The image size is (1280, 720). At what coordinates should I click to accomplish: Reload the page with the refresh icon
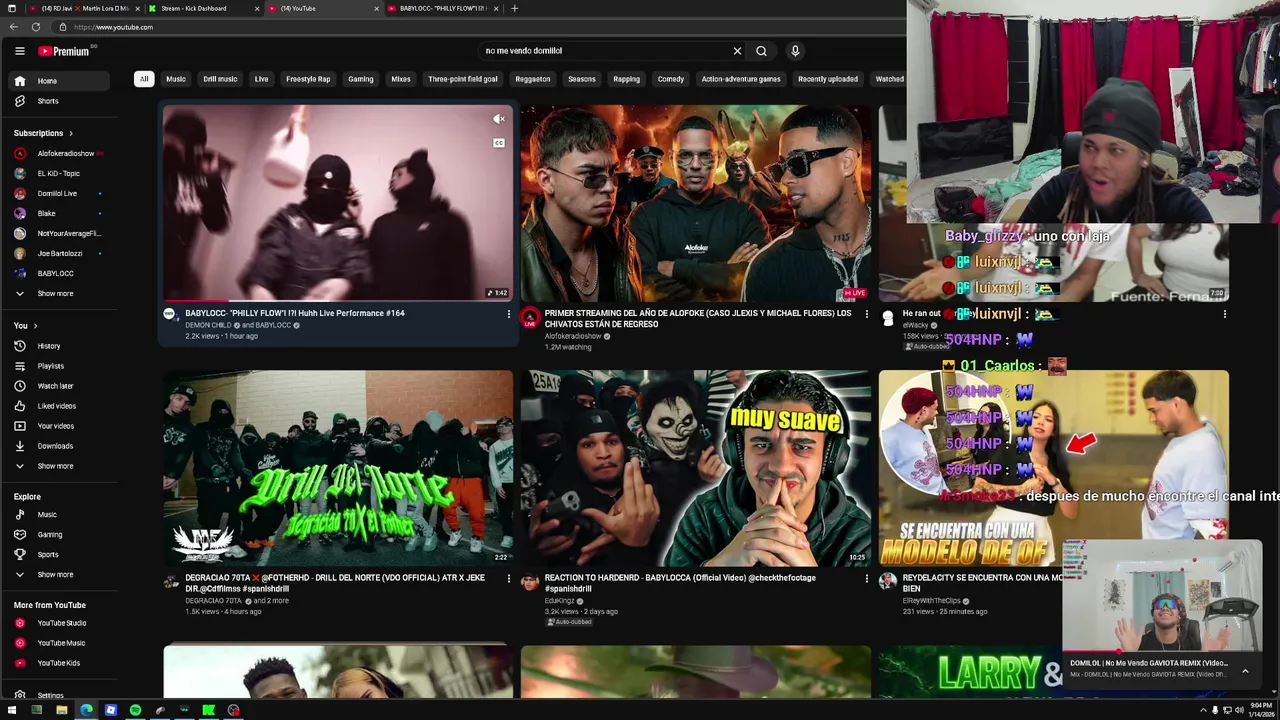point(36,27)
